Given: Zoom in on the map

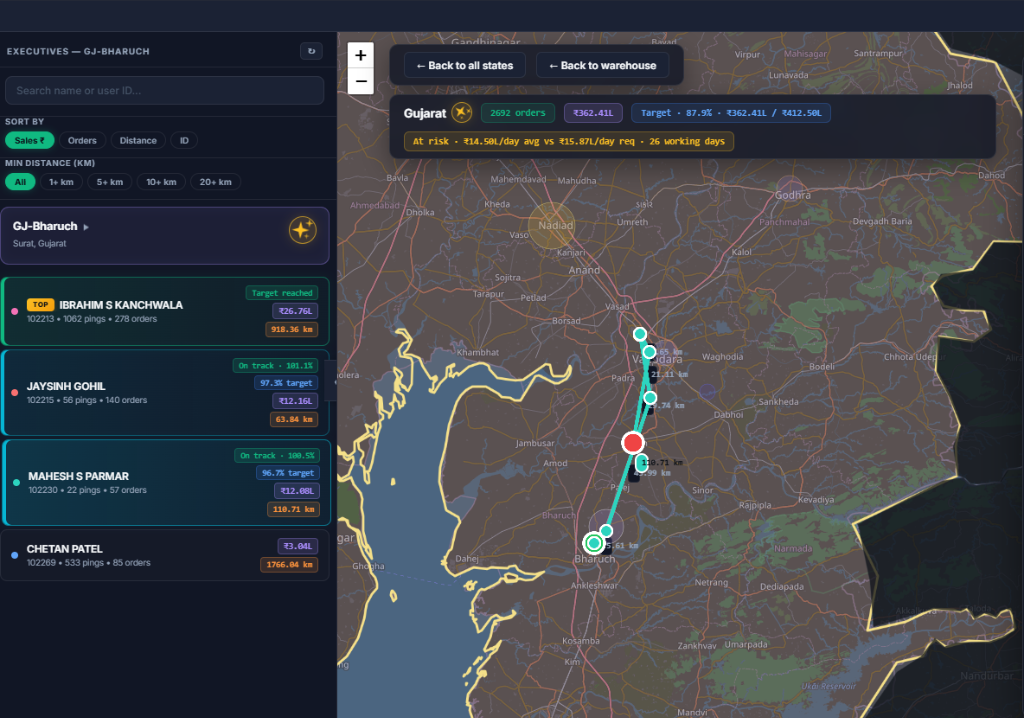Looking at the screenshot, I should (360, 56).
